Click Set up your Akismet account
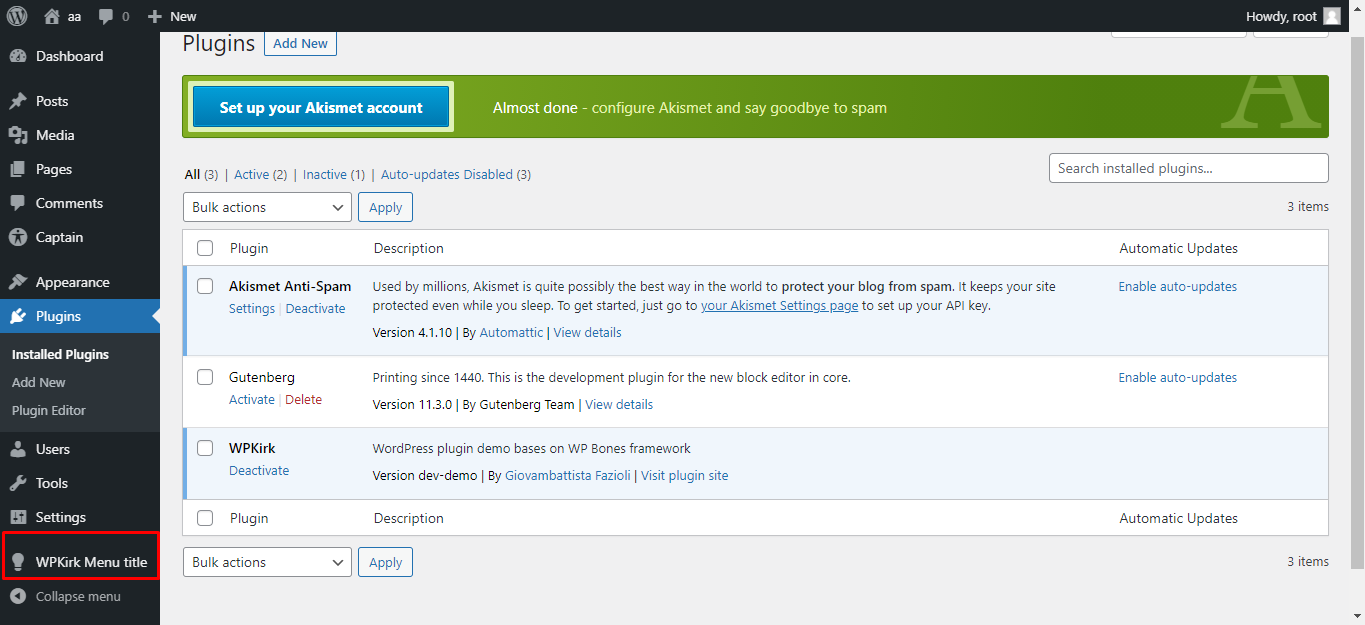The height and width of the screenshot is (625, 1365). [321, 107]
